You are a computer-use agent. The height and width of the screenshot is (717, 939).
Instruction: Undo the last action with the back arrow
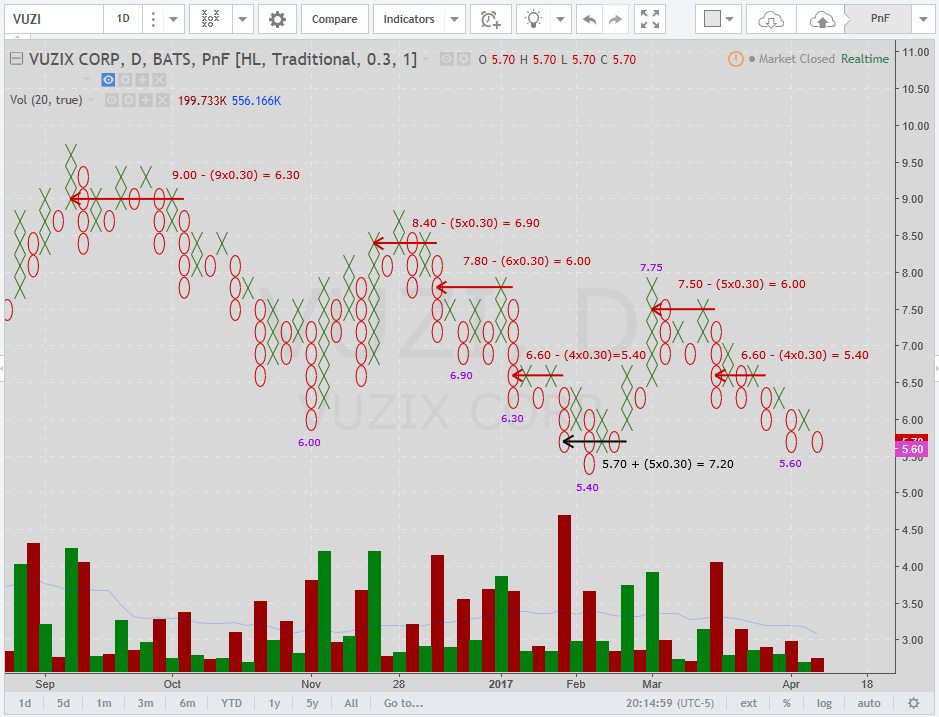(589, 19)
